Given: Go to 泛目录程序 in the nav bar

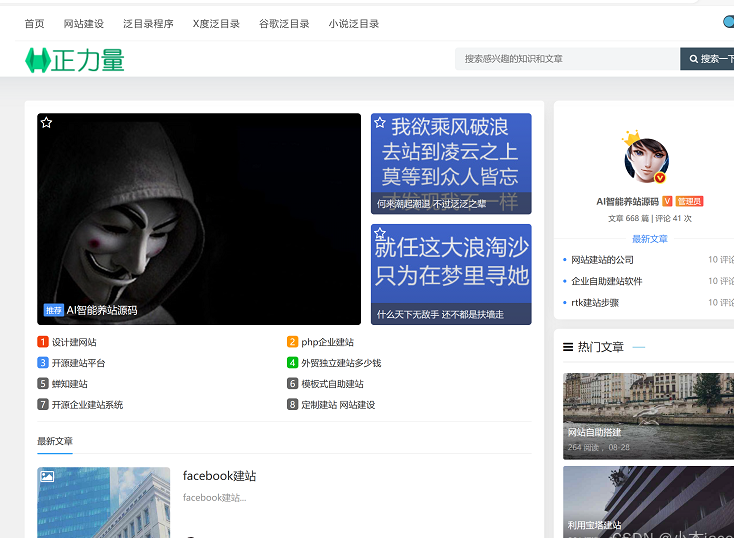Looking at the screenshot, I should [148, 24].
